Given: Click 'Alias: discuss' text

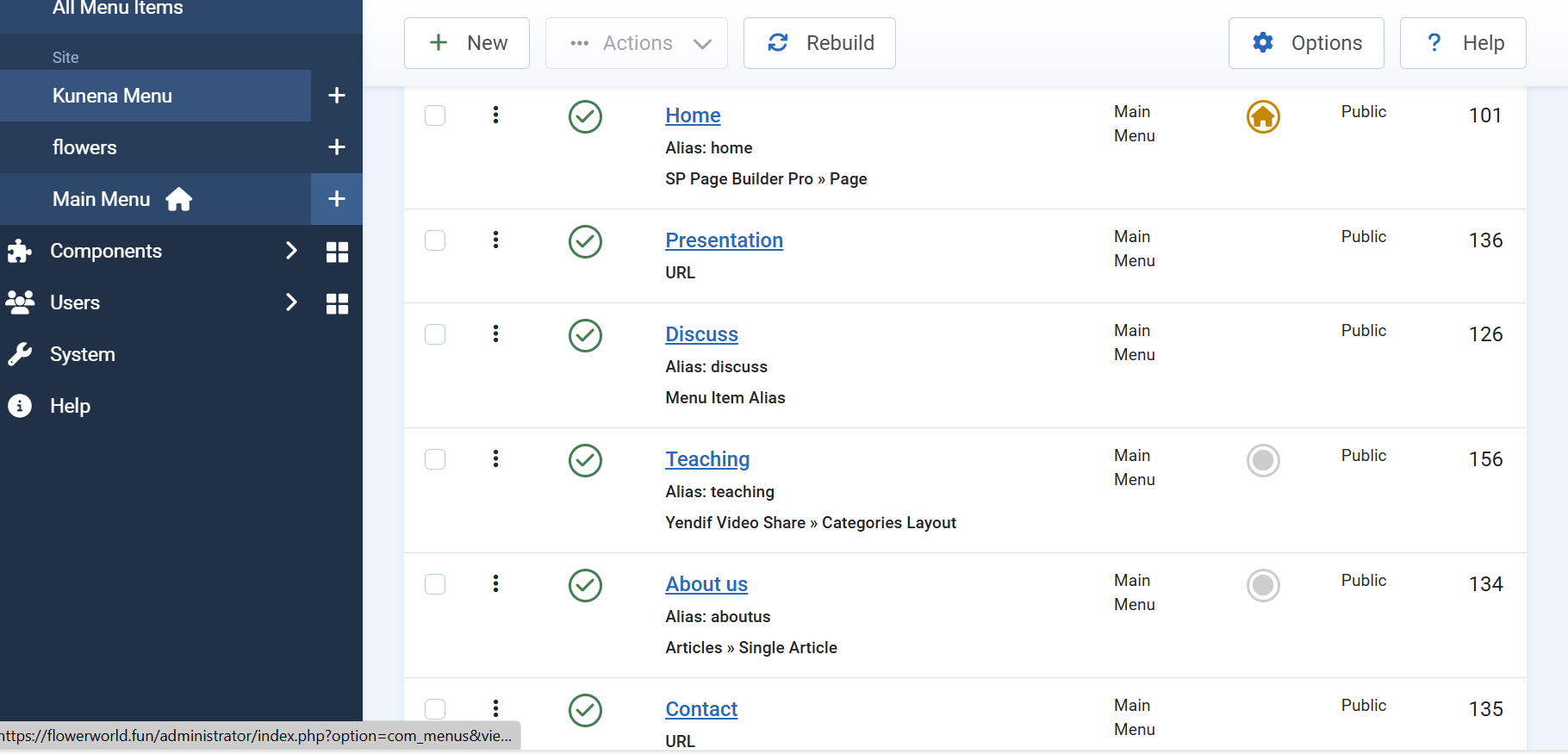Looking at the screenshot, I should [716, 367].
